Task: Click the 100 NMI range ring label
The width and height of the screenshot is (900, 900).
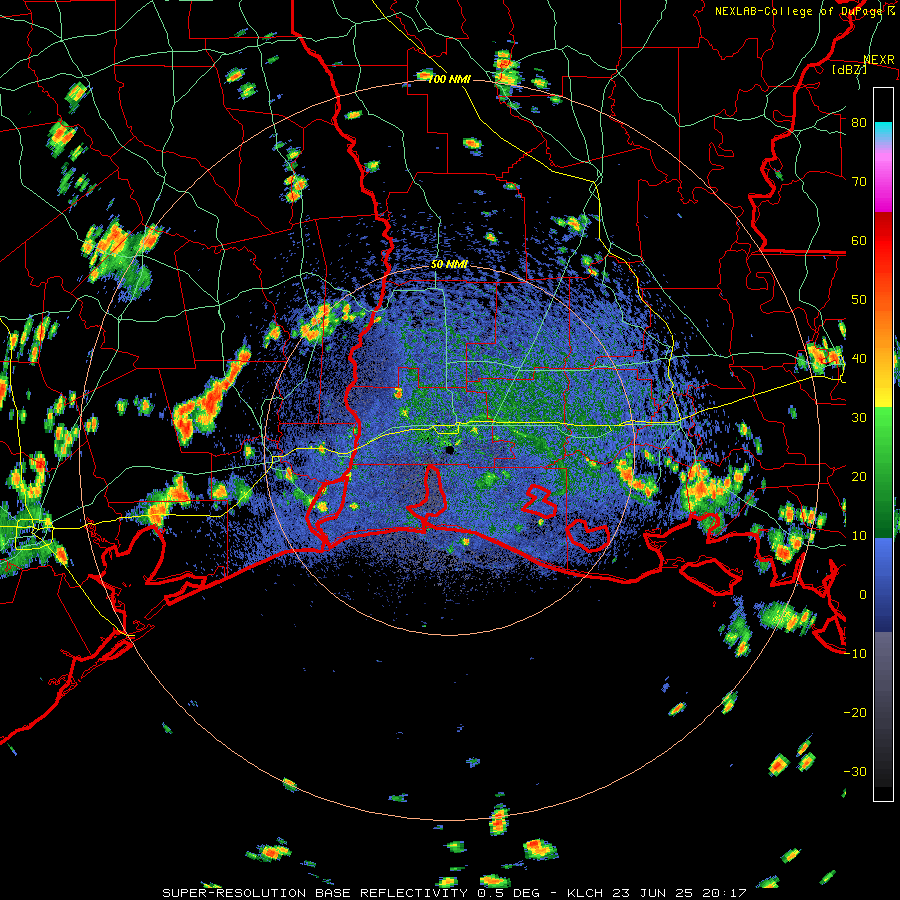Action: 449,79
